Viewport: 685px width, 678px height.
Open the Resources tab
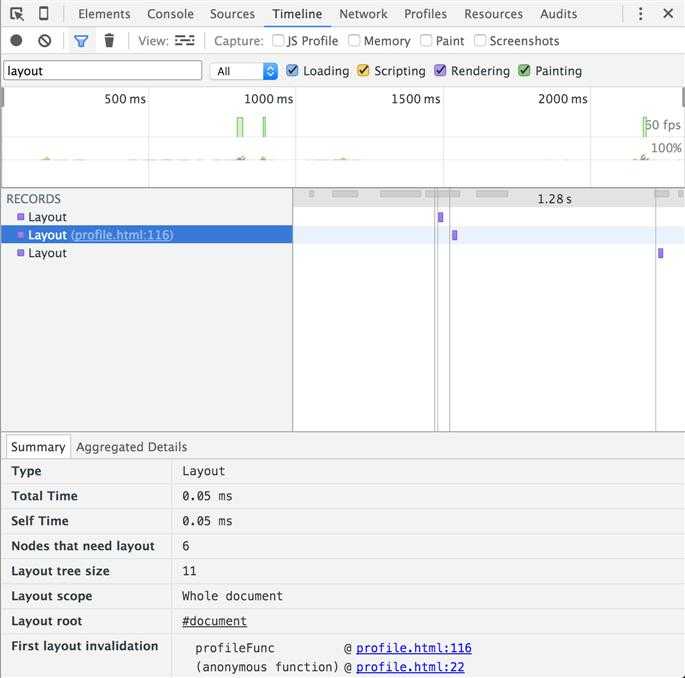click(x=494, y=14)
